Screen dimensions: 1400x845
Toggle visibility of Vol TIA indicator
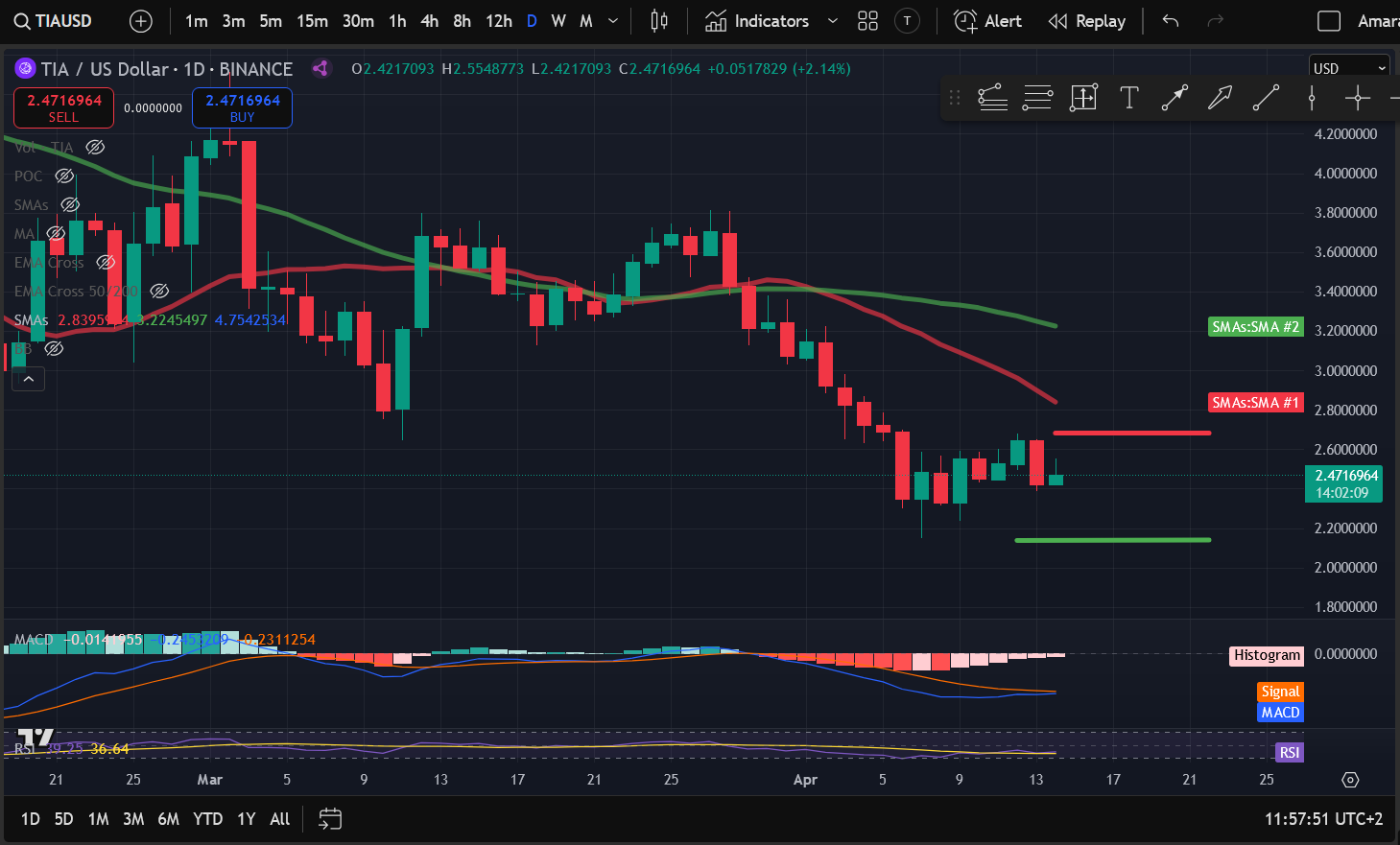[x=95, y=148]
